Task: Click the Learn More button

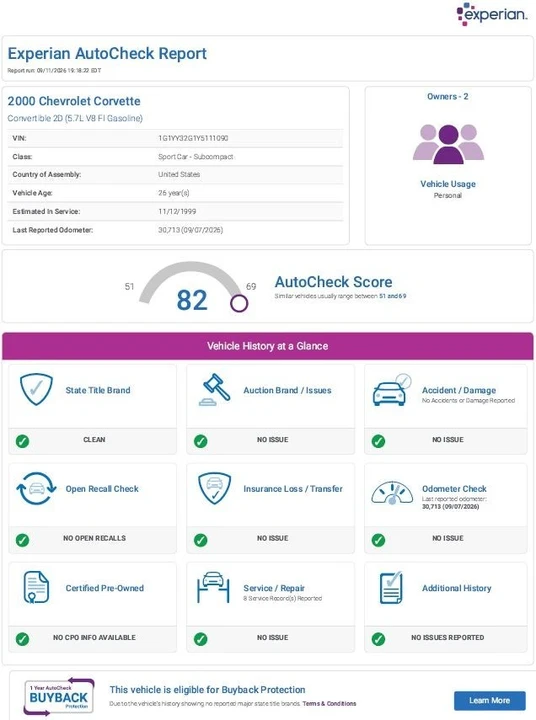Action: pyautogui.click(x=490, y=701)
